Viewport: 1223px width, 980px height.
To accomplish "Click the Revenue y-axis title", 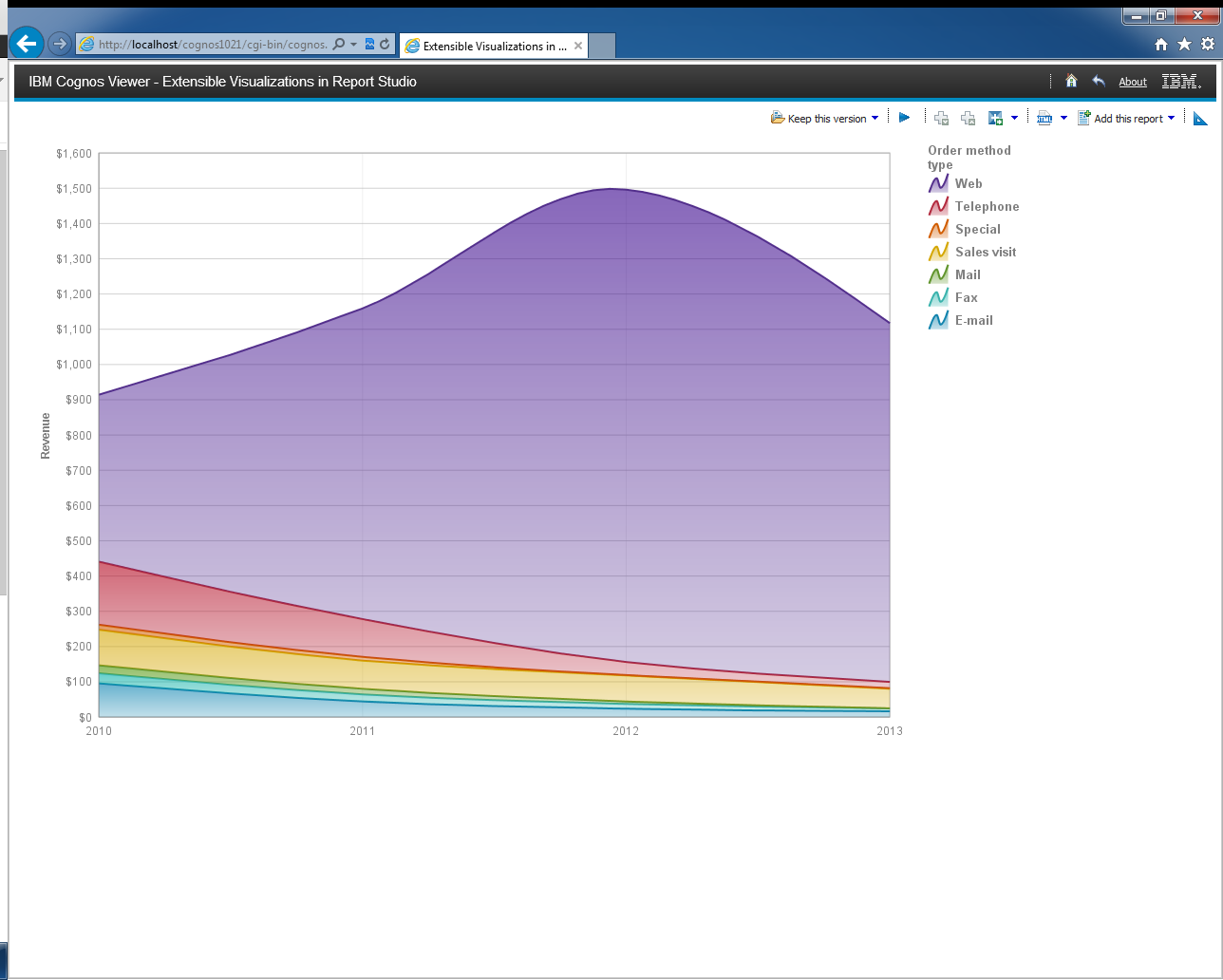I will (x=45, y=436).
